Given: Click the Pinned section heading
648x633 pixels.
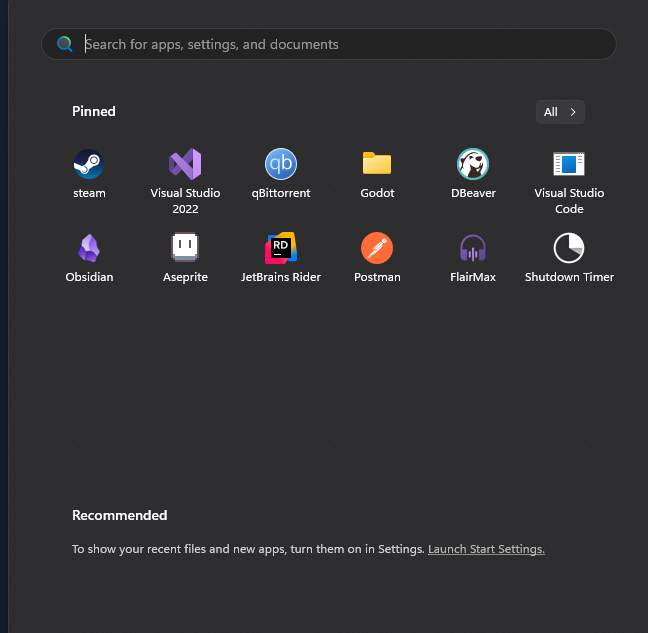Looking at the screenshot, I should click(94, 111).
